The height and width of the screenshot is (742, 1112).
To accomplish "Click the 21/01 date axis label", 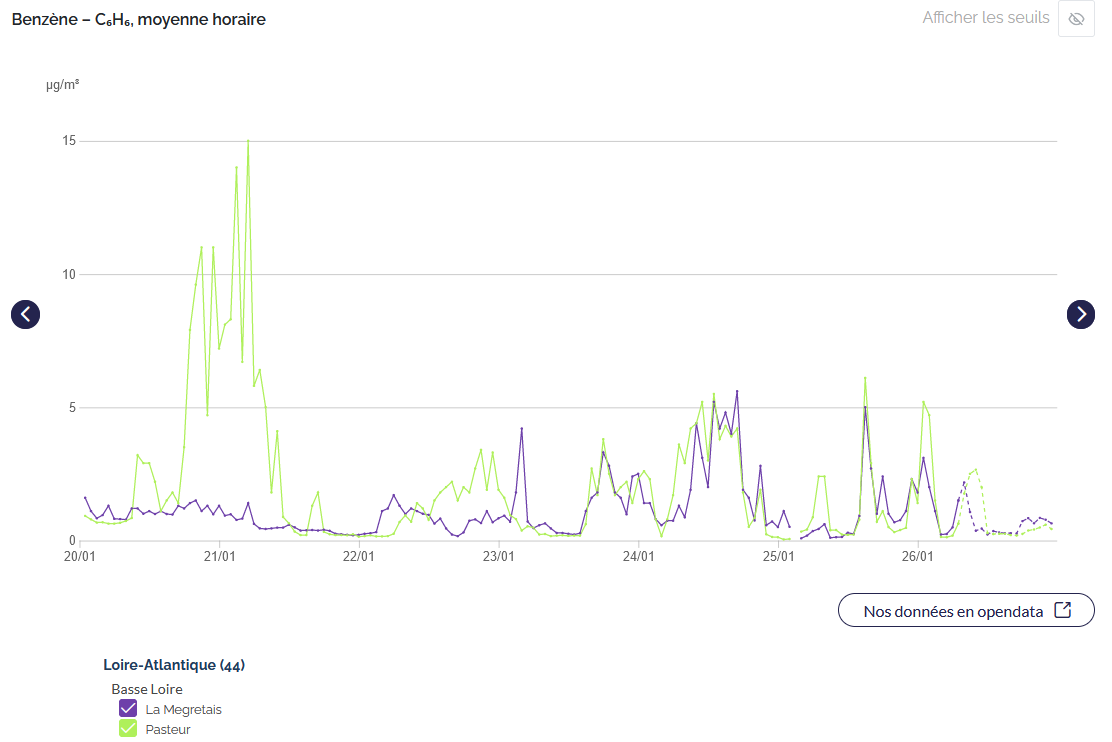I will coord(219,556).
